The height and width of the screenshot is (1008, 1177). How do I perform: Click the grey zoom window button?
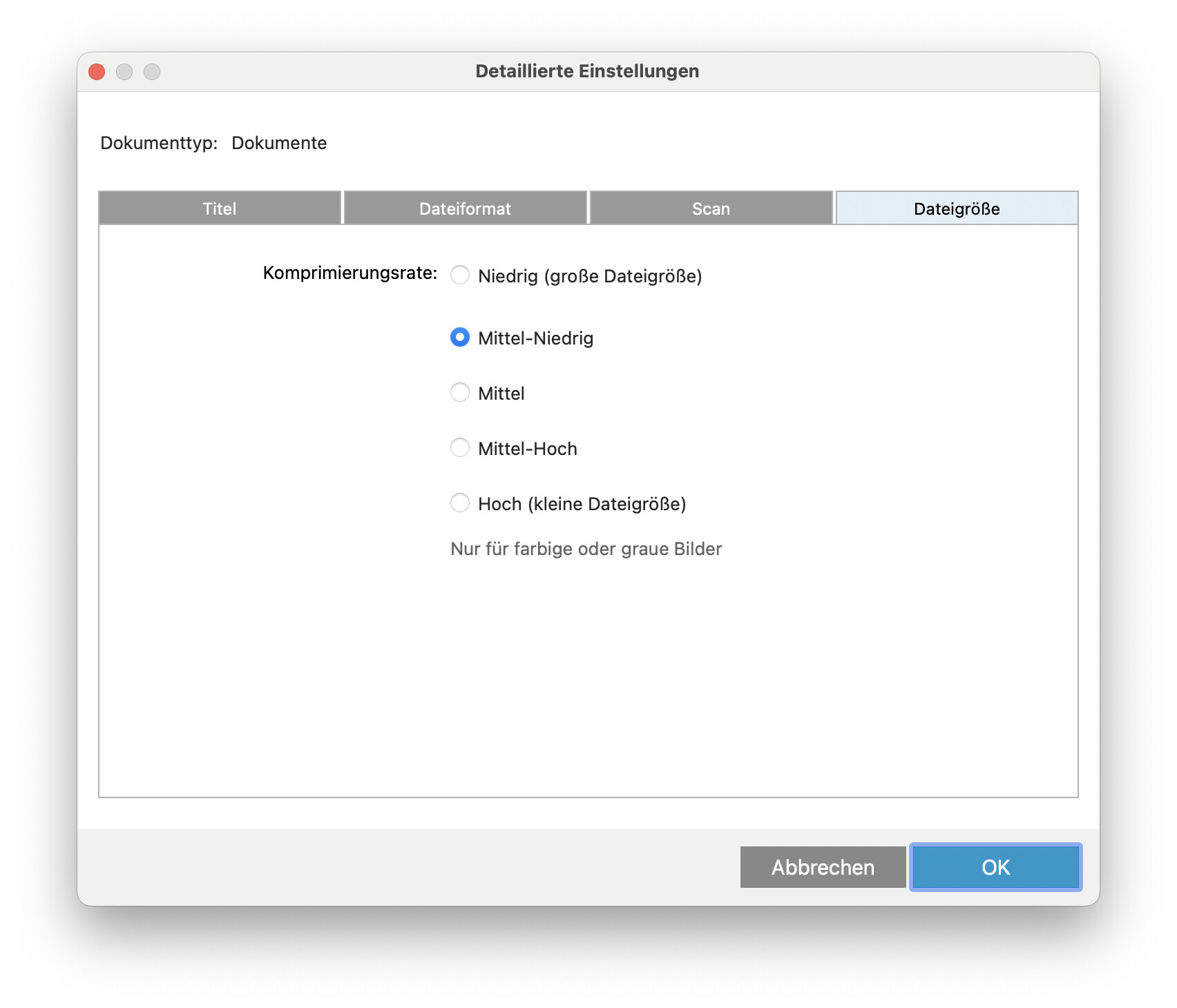pos(152,72)
